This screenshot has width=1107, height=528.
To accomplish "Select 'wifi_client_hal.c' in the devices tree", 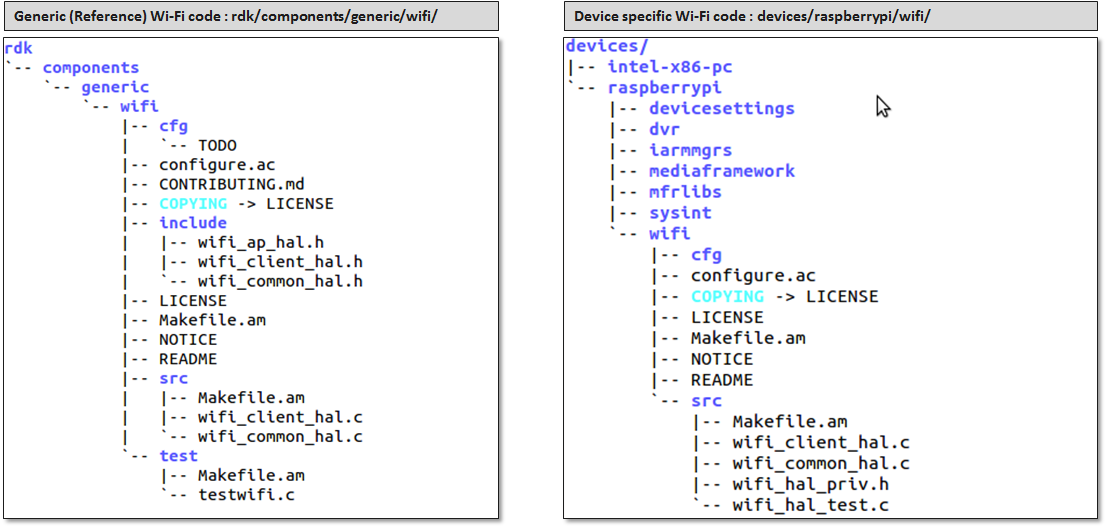I will point(821,443).
